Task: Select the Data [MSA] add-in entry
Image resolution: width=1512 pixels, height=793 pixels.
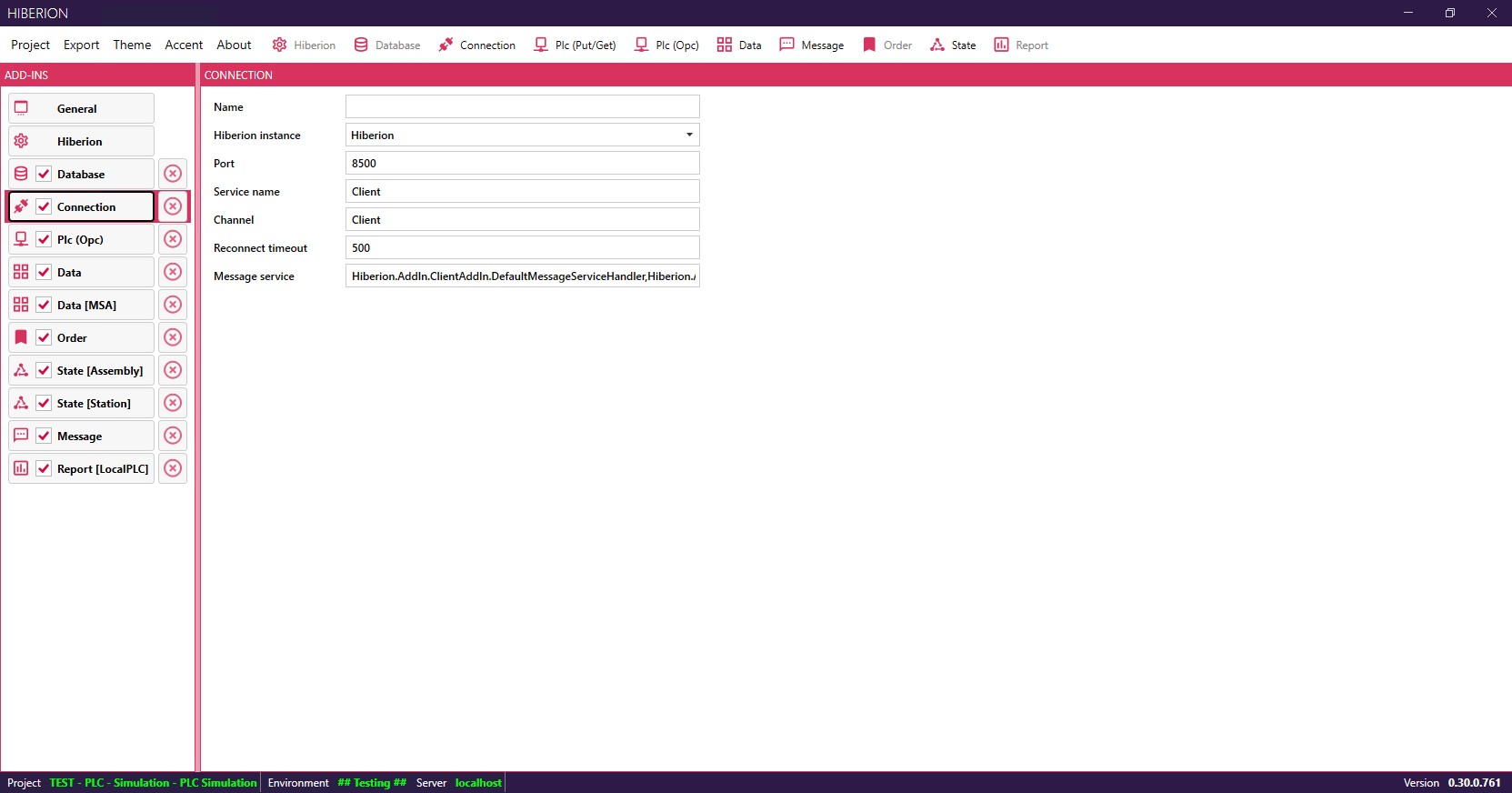Action: pyautogui.click(x=81, y=305)
